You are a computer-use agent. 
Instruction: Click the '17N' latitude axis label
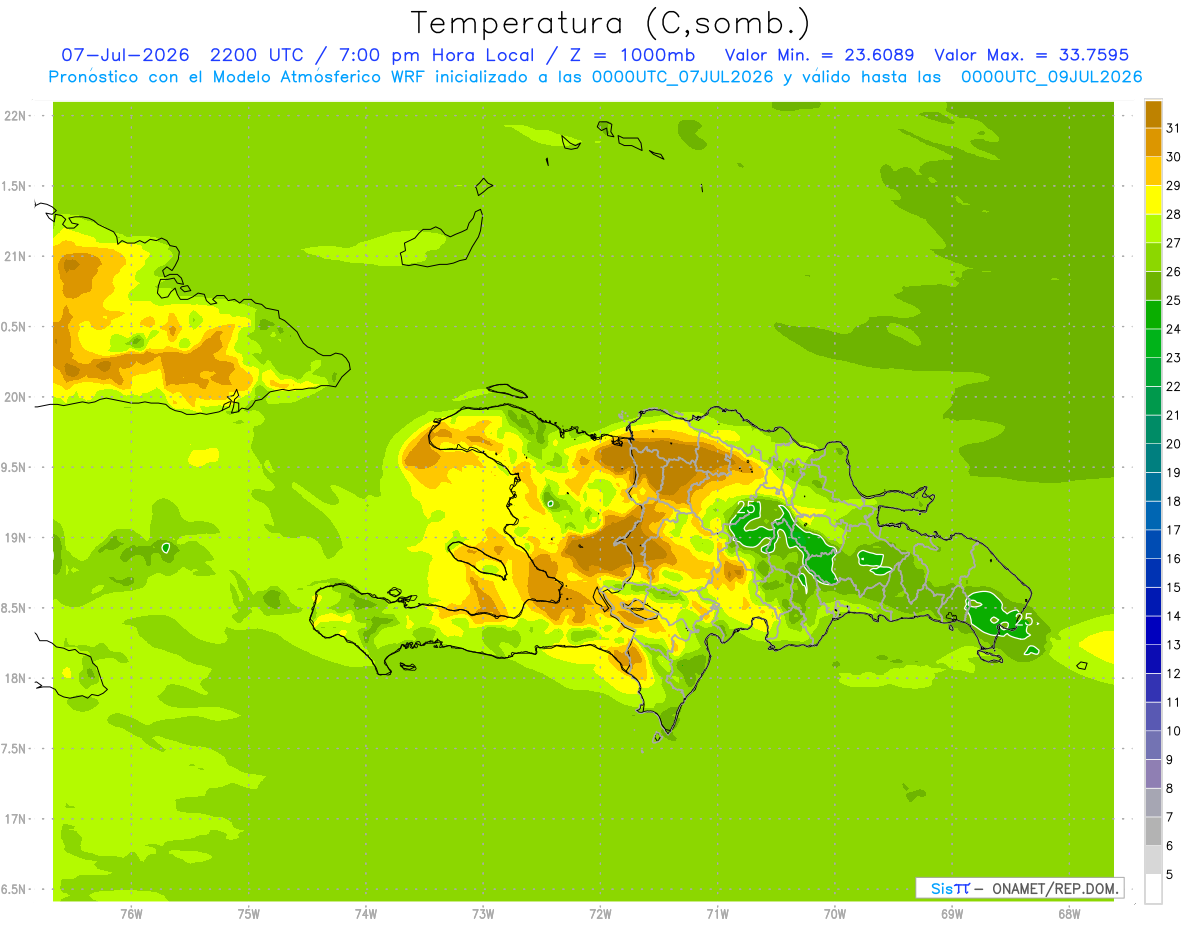pyautogui.click(x=15, y=819)
